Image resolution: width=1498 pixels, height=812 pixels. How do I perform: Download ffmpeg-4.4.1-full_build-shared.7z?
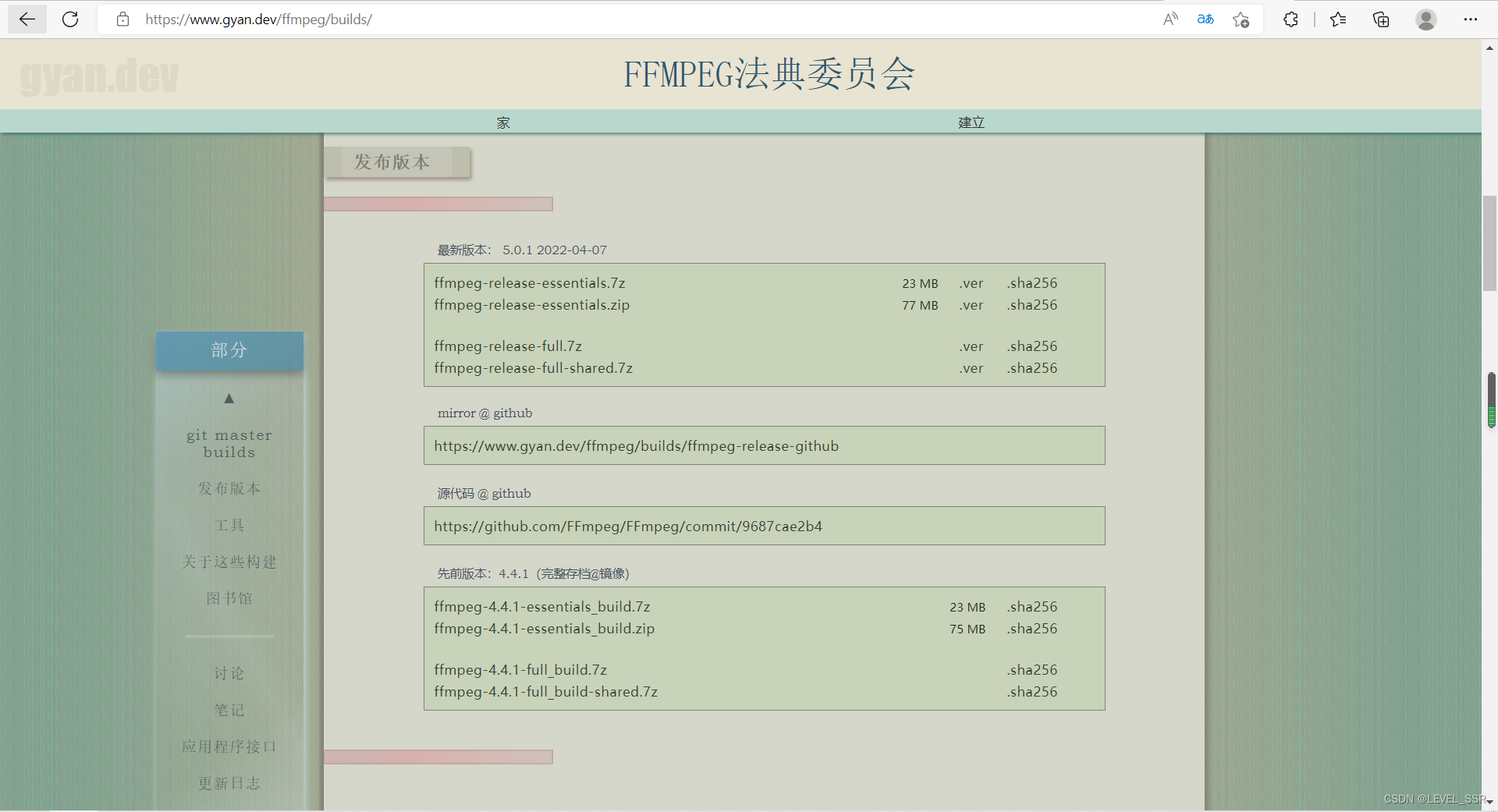pyautogui.click(x=546, y=692)
